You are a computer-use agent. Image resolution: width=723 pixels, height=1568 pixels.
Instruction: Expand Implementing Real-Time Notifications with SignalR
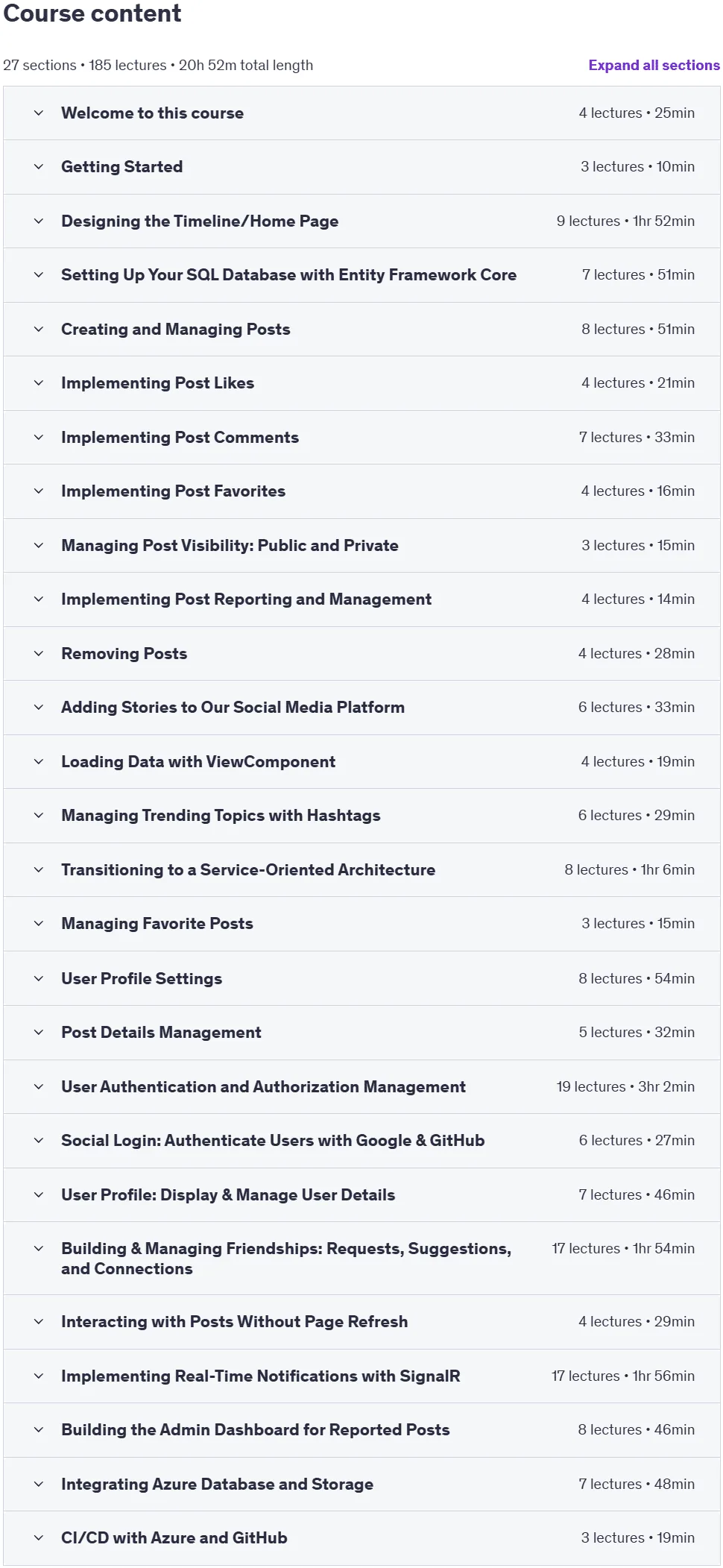click(x=361, y=1376)
